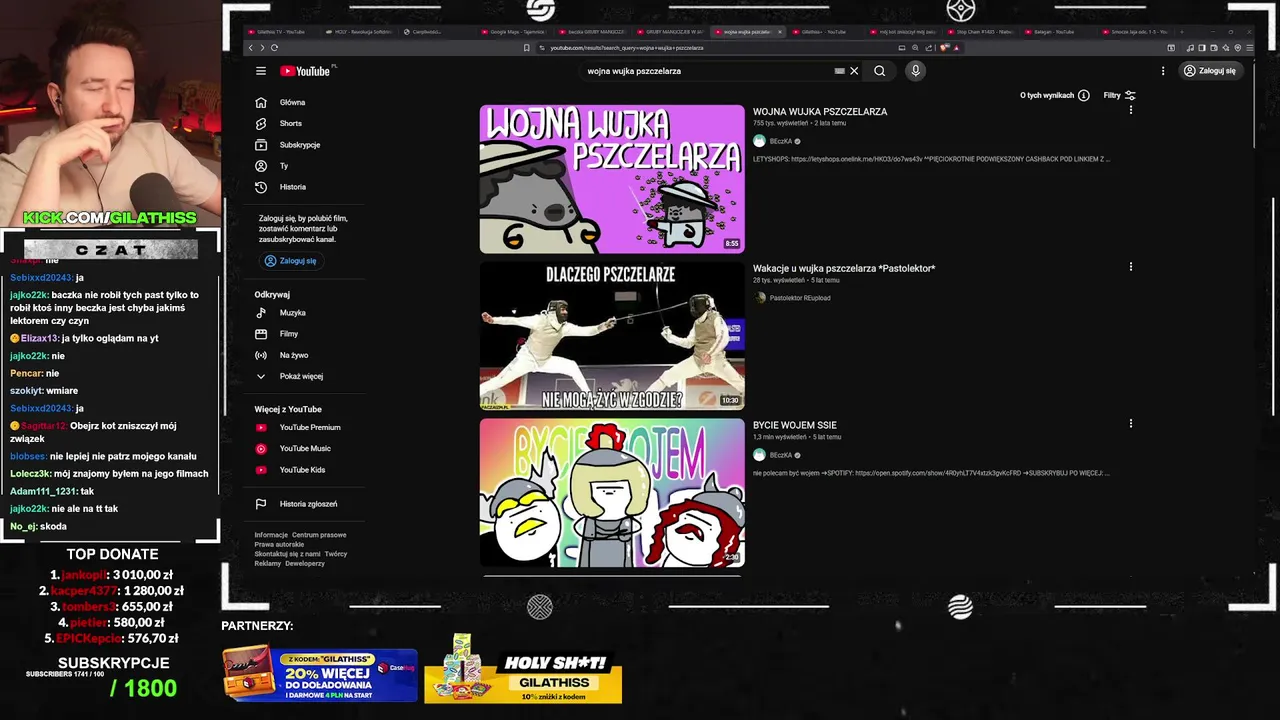The image size is (1280, 720).
Task: Open the Twórcy footer link
Action: [x=336, y=554]
